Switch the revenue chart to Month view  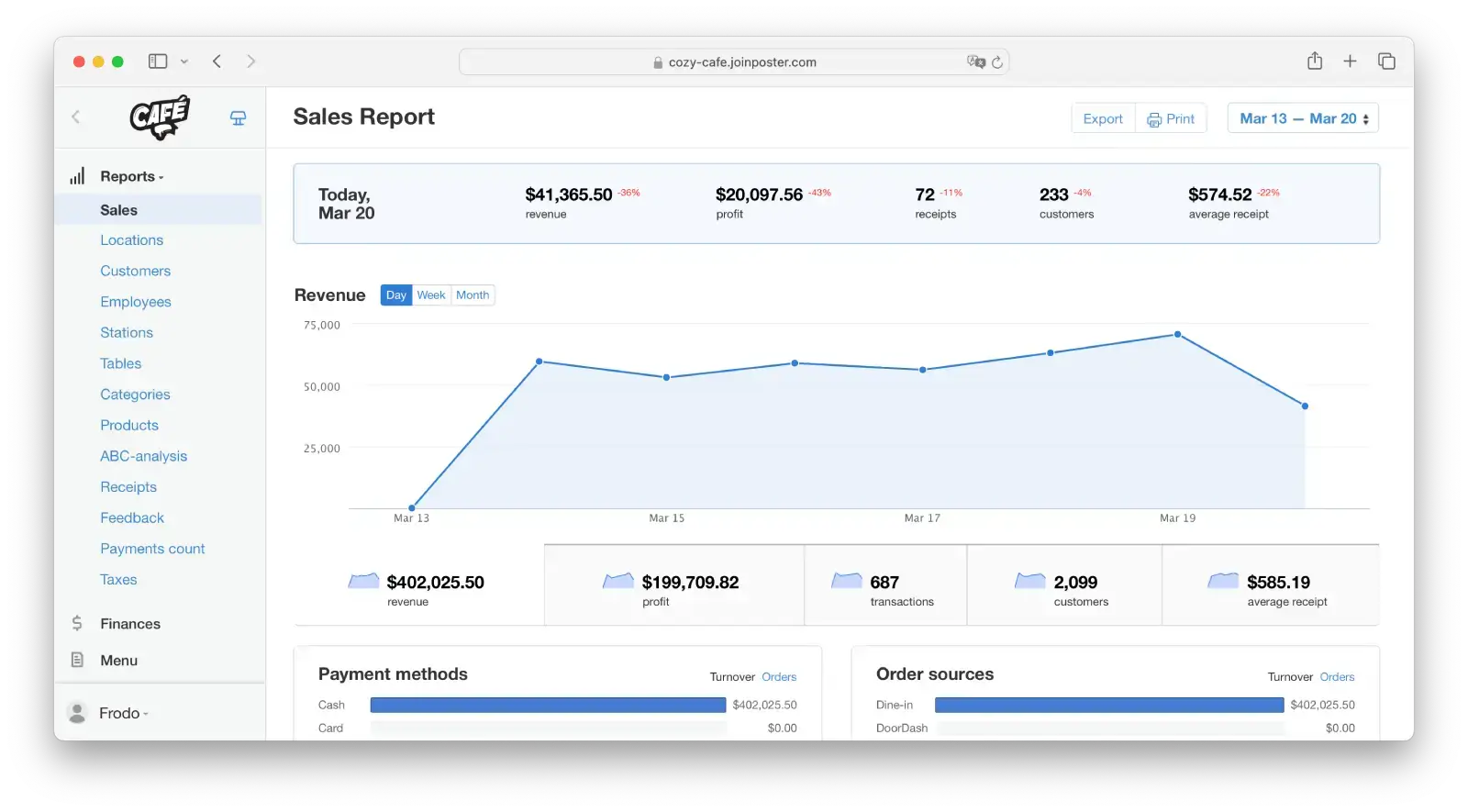click(473, 295)
